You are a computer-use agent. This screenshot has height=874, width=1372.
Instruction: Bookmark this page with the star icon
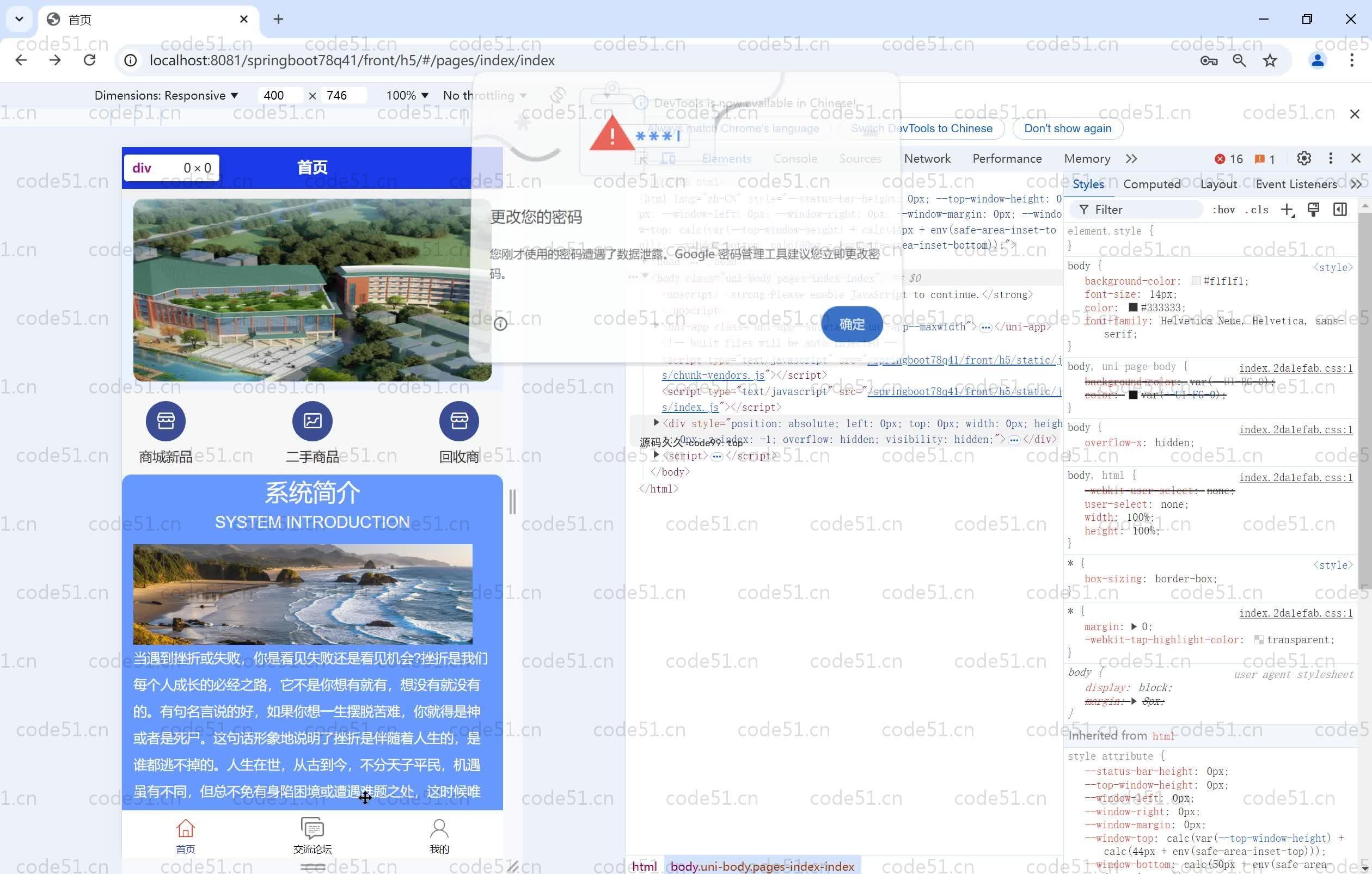click(1270, 60)
